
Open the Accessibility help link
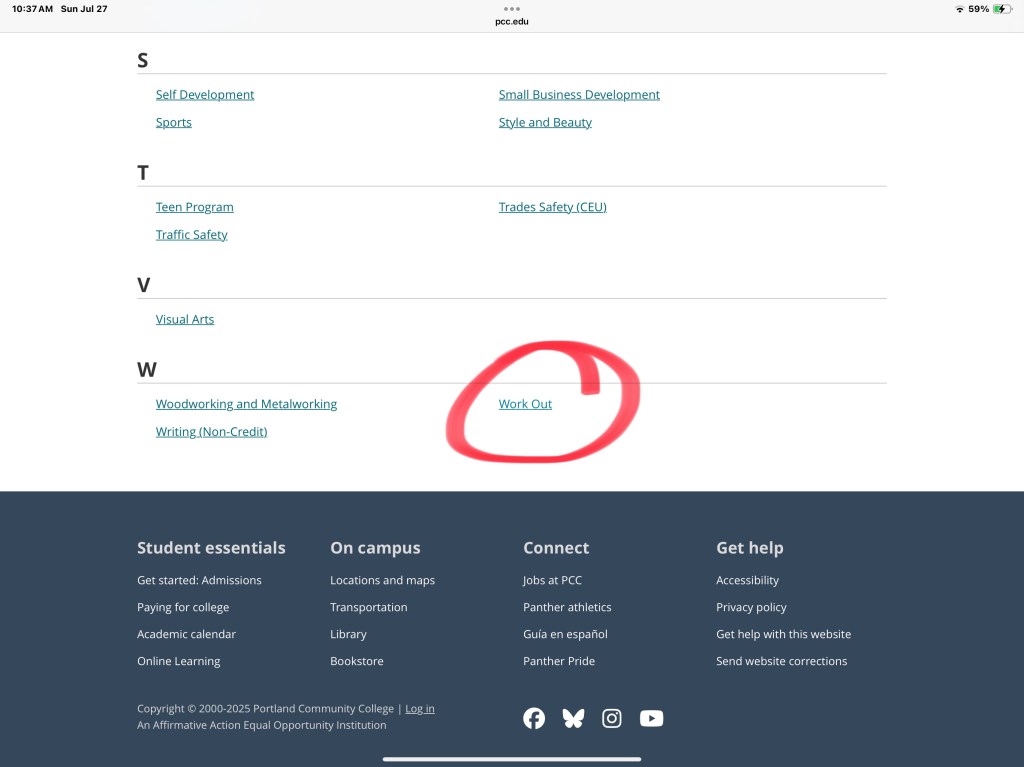(x=747, y=580)
